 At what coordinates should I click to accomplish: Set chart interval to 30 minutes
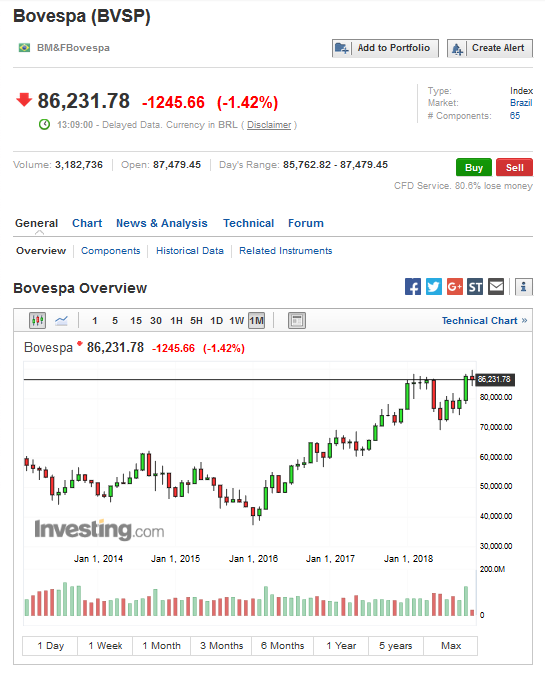[156, 321]
